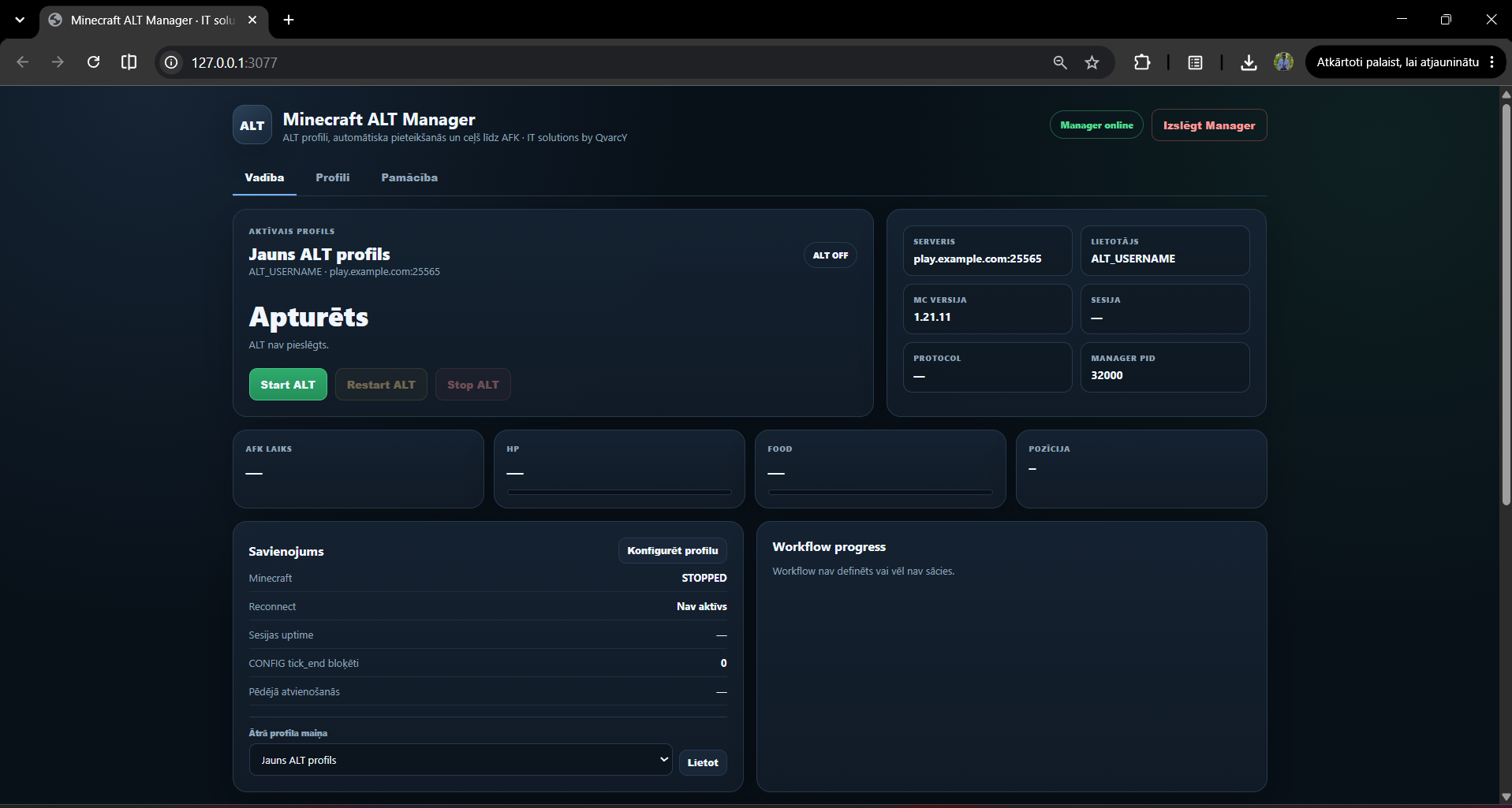The width and height of the screenshot is (1512, 808).
Task: Reload the page with refresh icon
Action: pos(93,62)
